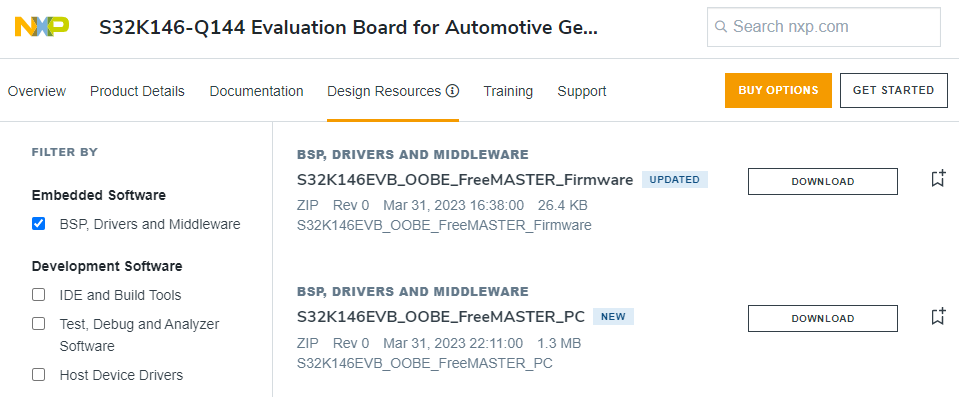Viewport: 959px width, 397px height.
Task: Click the Design Resources info icon
Action: click(x=452, y=91)
